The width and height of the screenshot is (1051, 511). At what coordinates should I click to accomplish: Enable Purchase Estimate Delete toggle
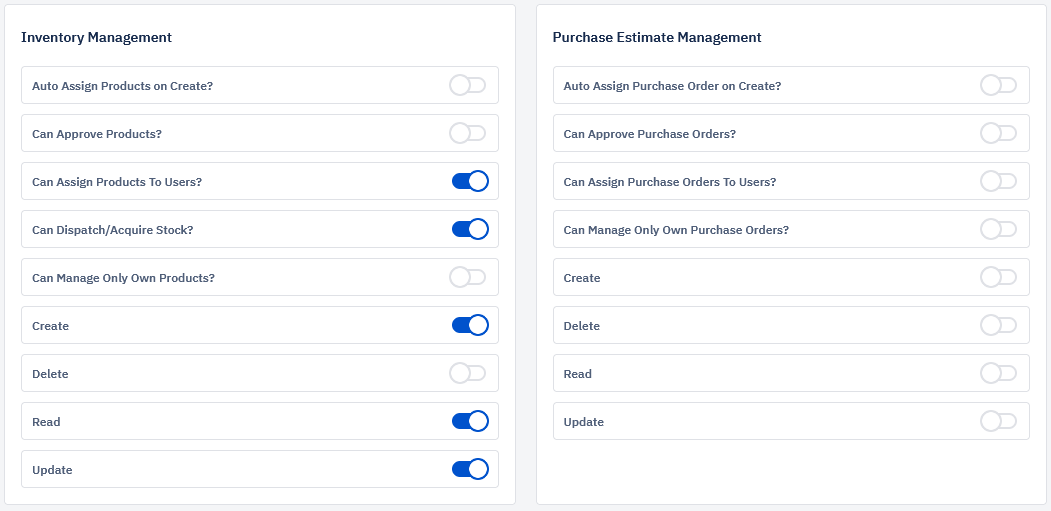(999, 325)
